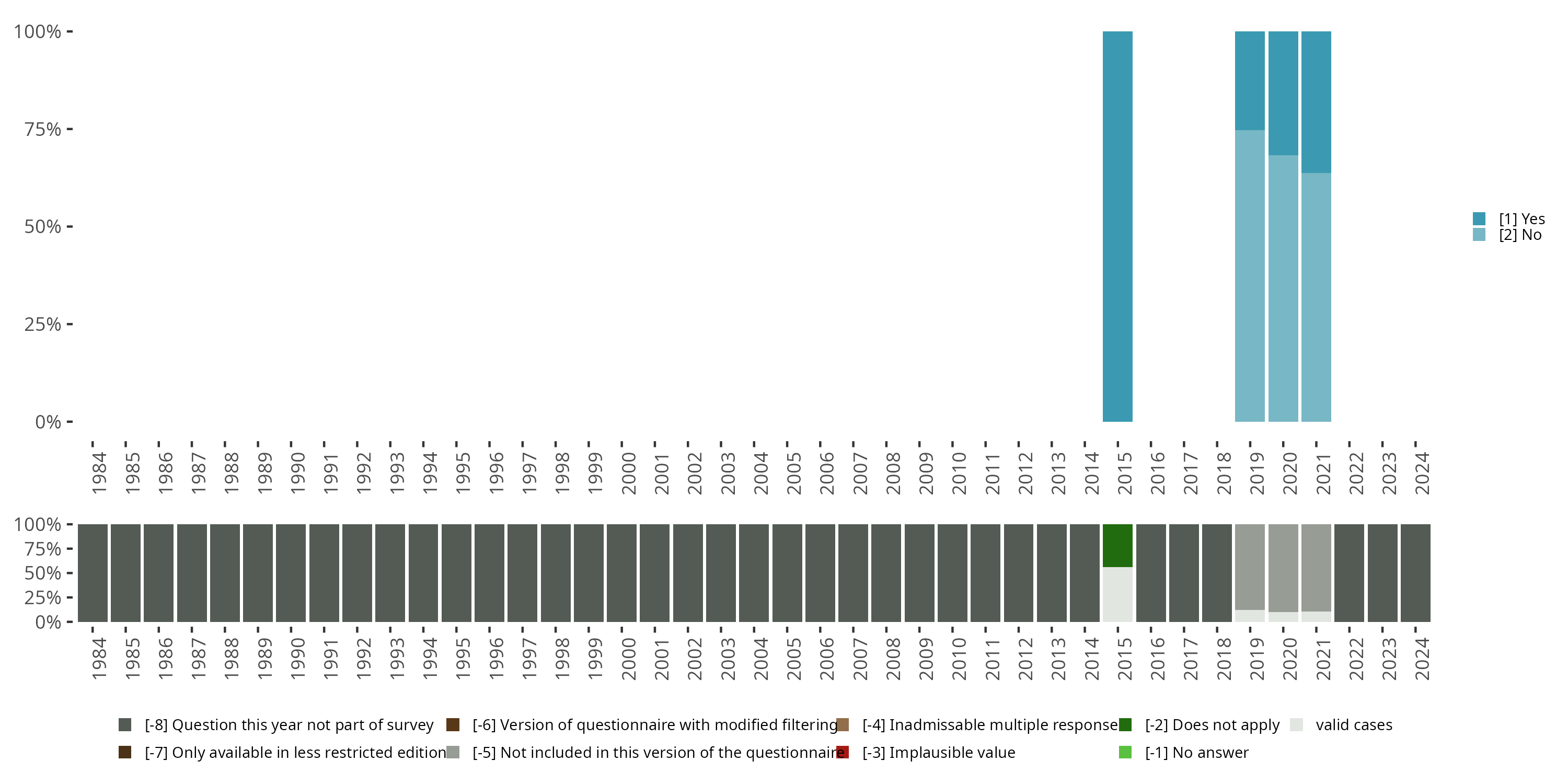1568x784 pixels.
Task: Click the light green [-1] No answer swatch
Action: [x=1125, y=752]
